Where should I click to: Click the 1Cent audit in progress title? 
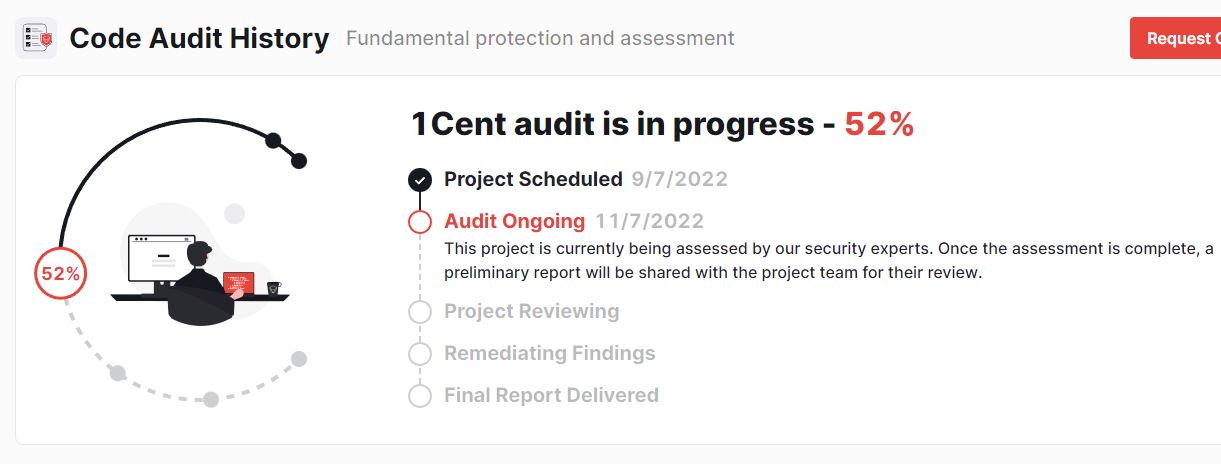[x=613, y=124]
